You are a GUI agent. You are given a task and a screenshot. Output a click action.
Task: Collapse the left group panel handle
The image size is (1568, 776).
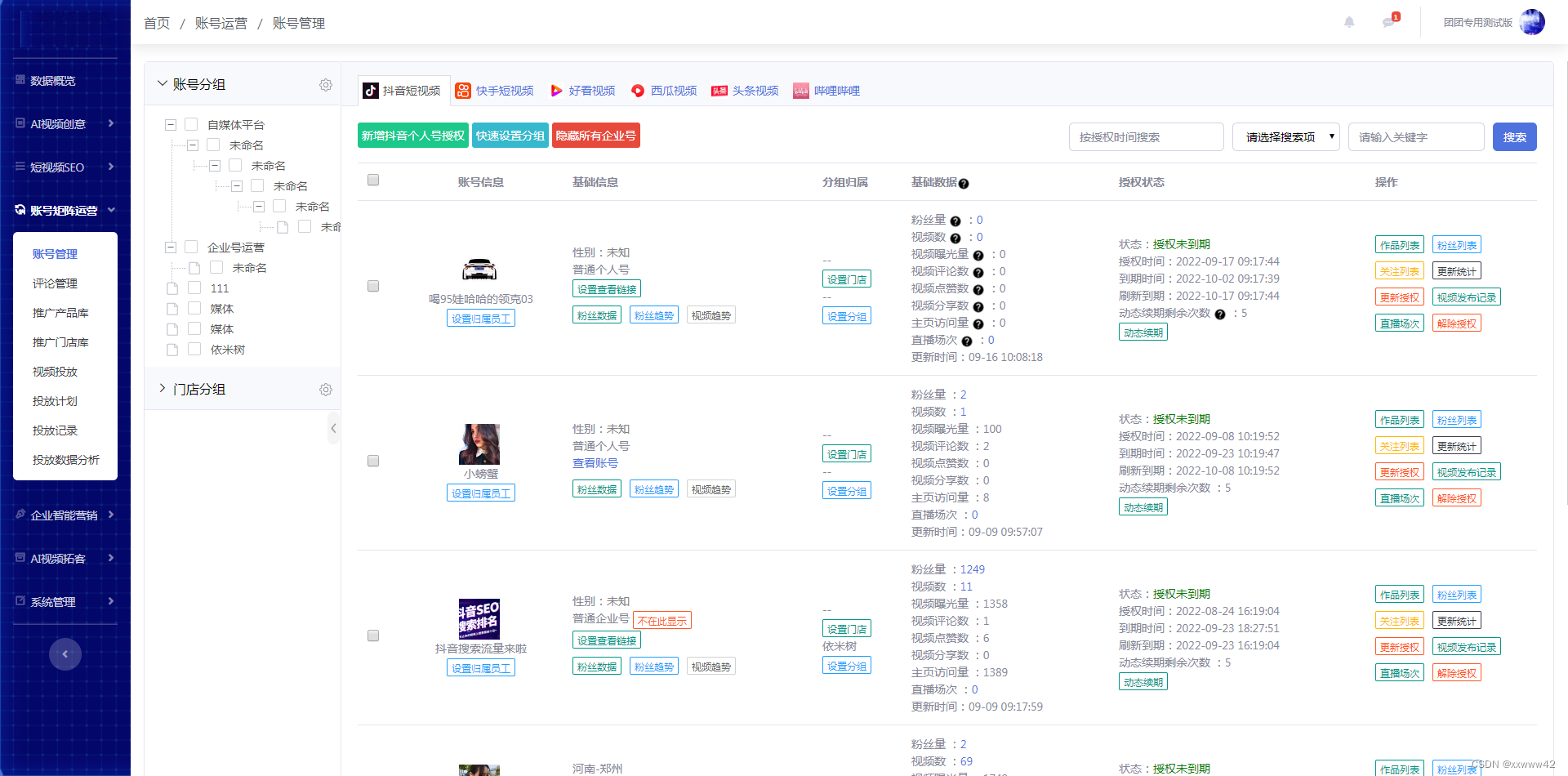[x=333, y=428]
